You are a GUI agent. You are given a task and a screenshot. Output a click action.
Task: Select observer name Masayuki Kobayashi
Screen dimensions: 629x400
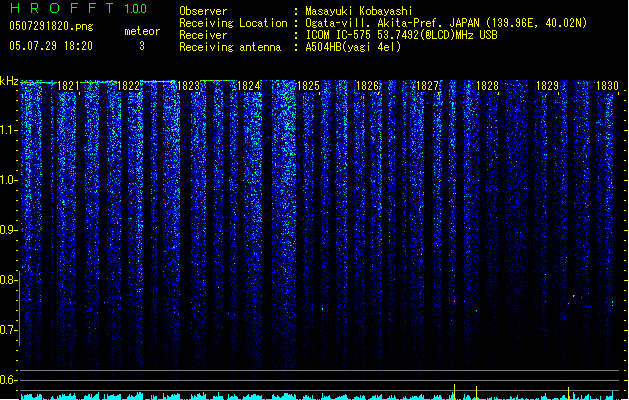coord(359,11)
